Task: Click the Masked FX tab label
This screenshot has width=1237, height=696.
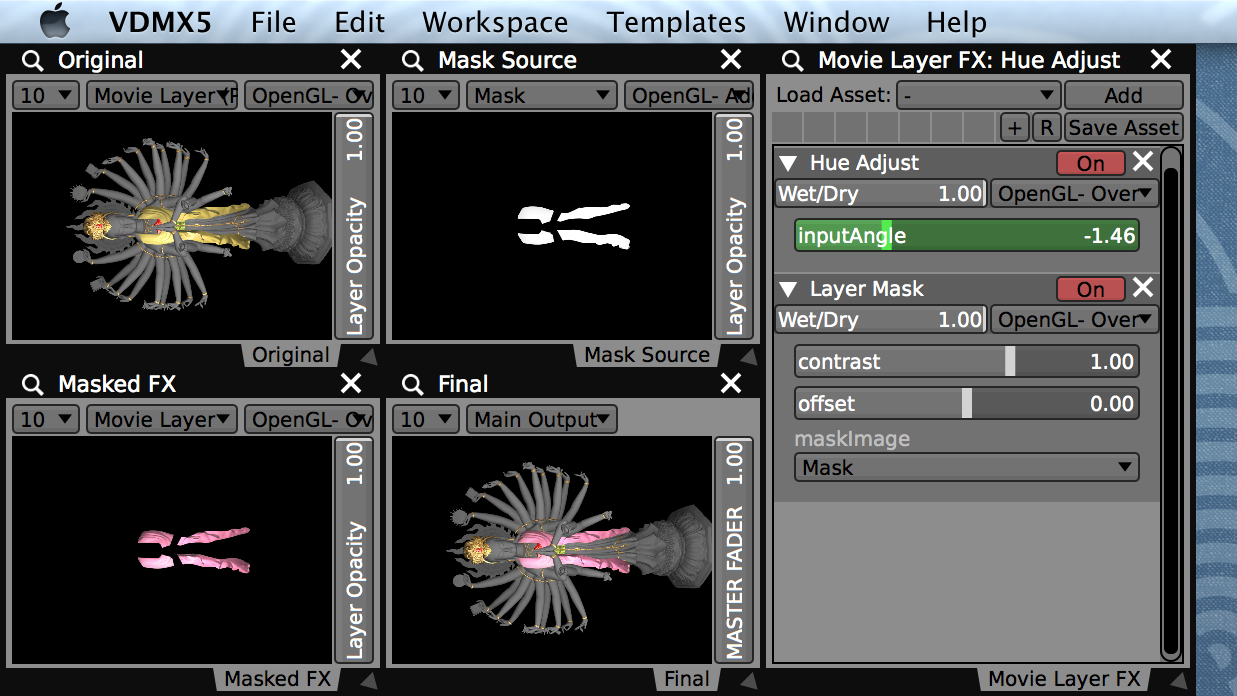Action: click(277, 679)
